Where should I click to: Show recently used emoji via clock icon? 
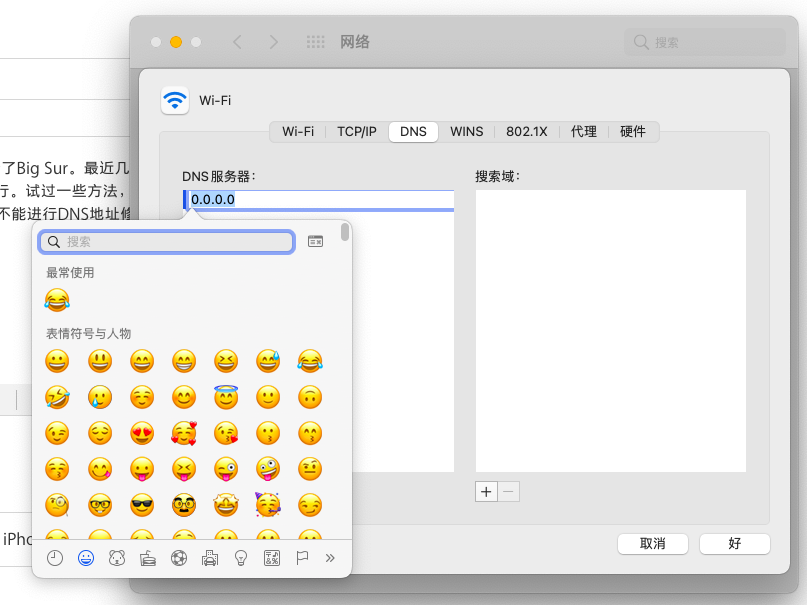point(55,558)
